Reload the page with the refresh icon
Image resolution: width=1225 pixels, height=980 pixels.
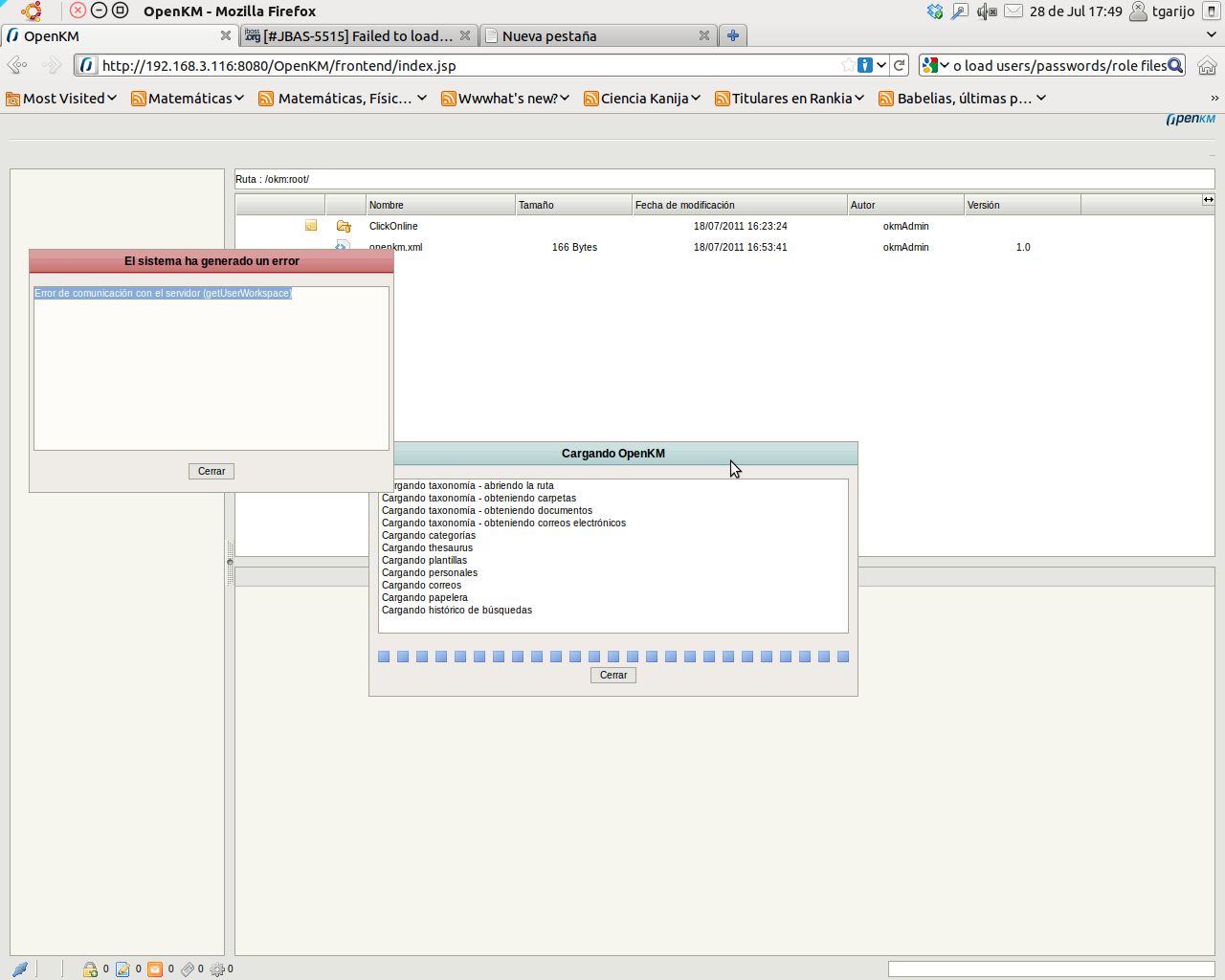pos(900,65)
